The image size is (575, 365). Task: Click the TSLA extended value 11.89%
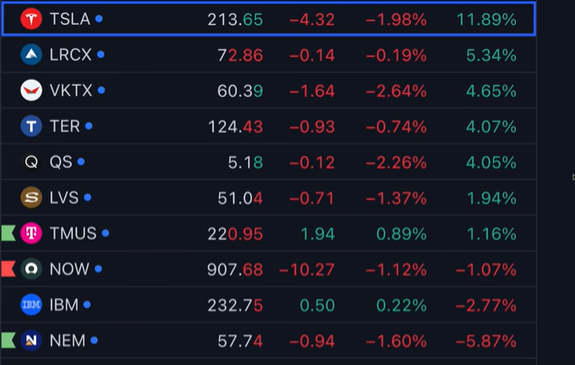pos(487,20)
